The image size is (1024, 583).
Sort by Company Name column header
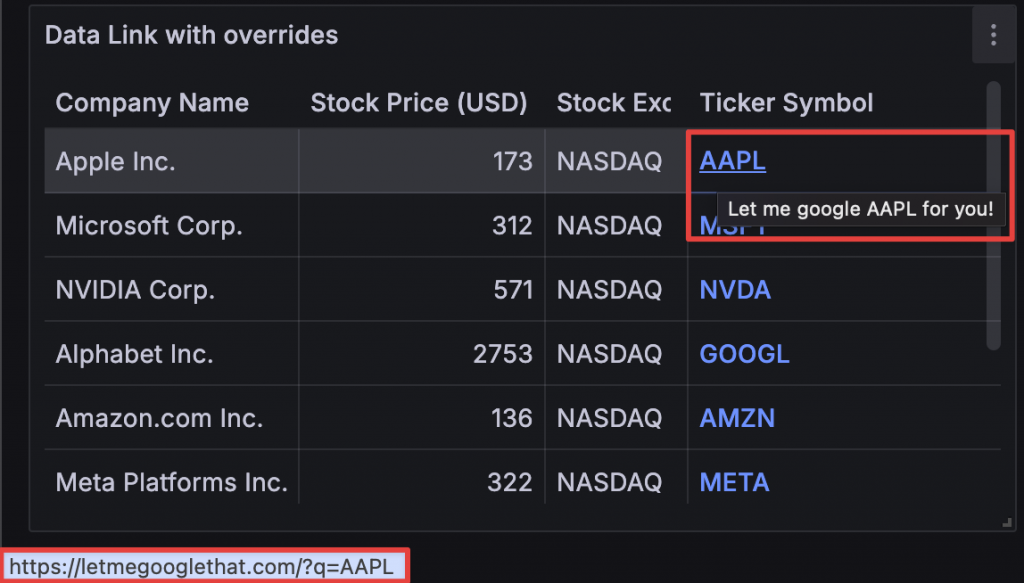(152, 103)
